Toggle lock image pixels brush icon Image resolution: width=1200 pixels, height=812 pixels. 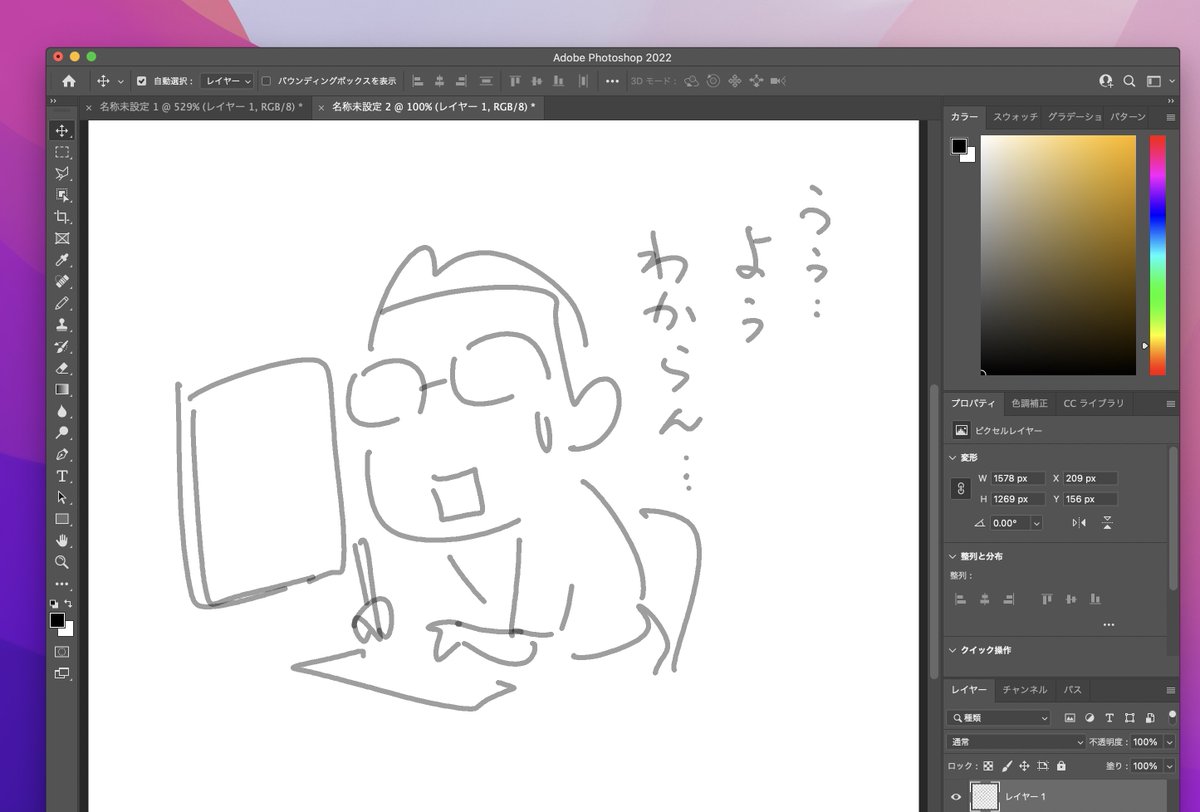pos(1007,766)
